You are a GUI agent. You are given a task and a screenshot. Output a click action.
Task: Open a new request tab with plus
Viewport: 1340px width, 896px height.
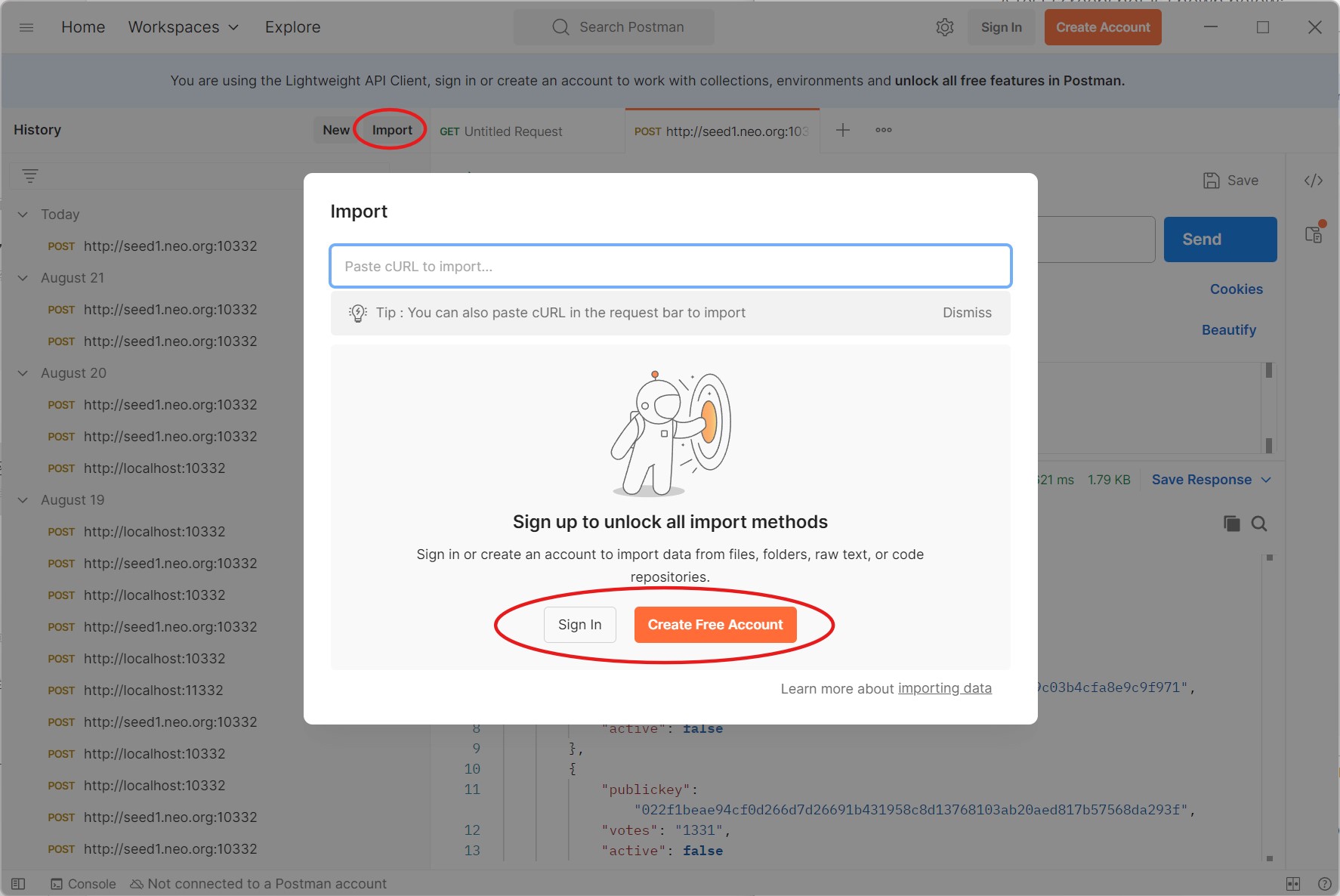pyautogui.click(x=843, y=130)
